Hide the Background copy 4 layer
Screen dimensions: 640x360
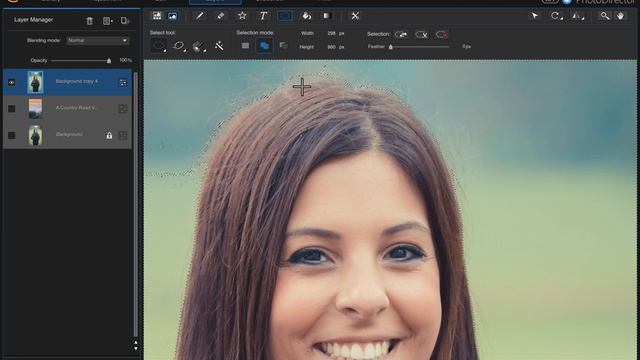point(11,82)
